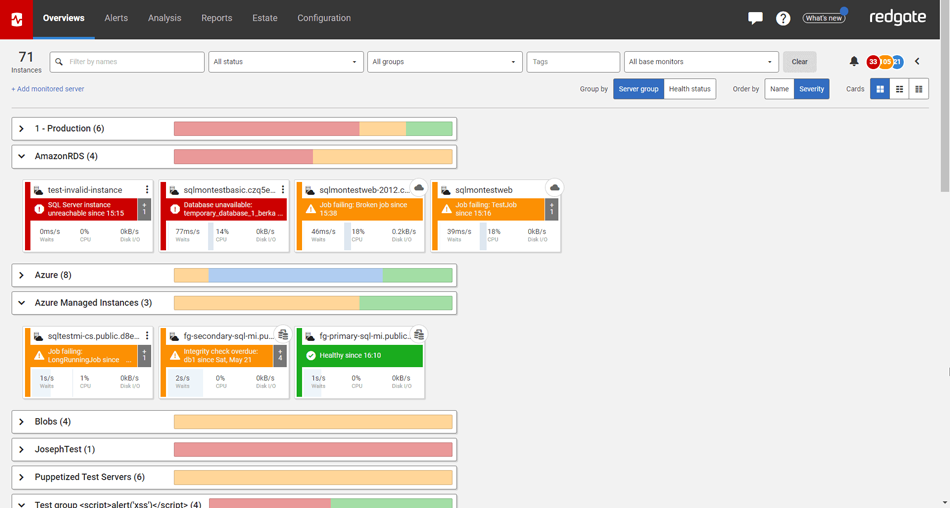Expand the JosephTest (1) group
This screenshot has width=950, height=508.
point(21,450)
